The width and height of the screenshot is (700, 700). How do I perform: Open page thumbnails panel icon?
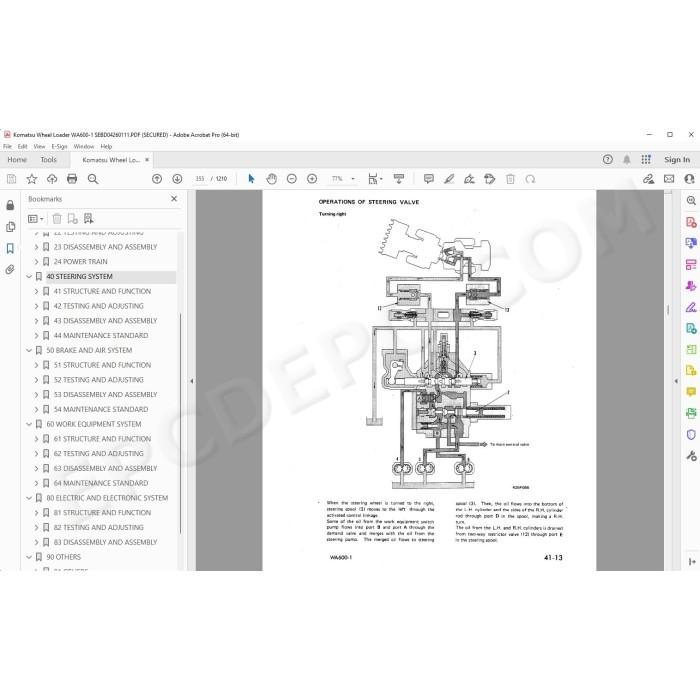10,227
